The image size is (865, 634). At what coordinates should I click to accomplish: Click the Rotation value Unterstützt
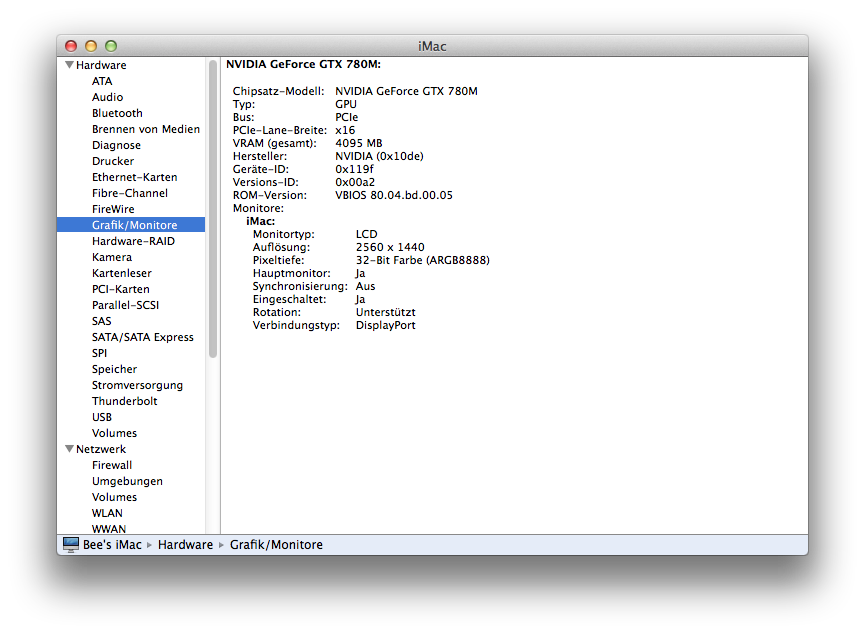[x=386, y=312]
